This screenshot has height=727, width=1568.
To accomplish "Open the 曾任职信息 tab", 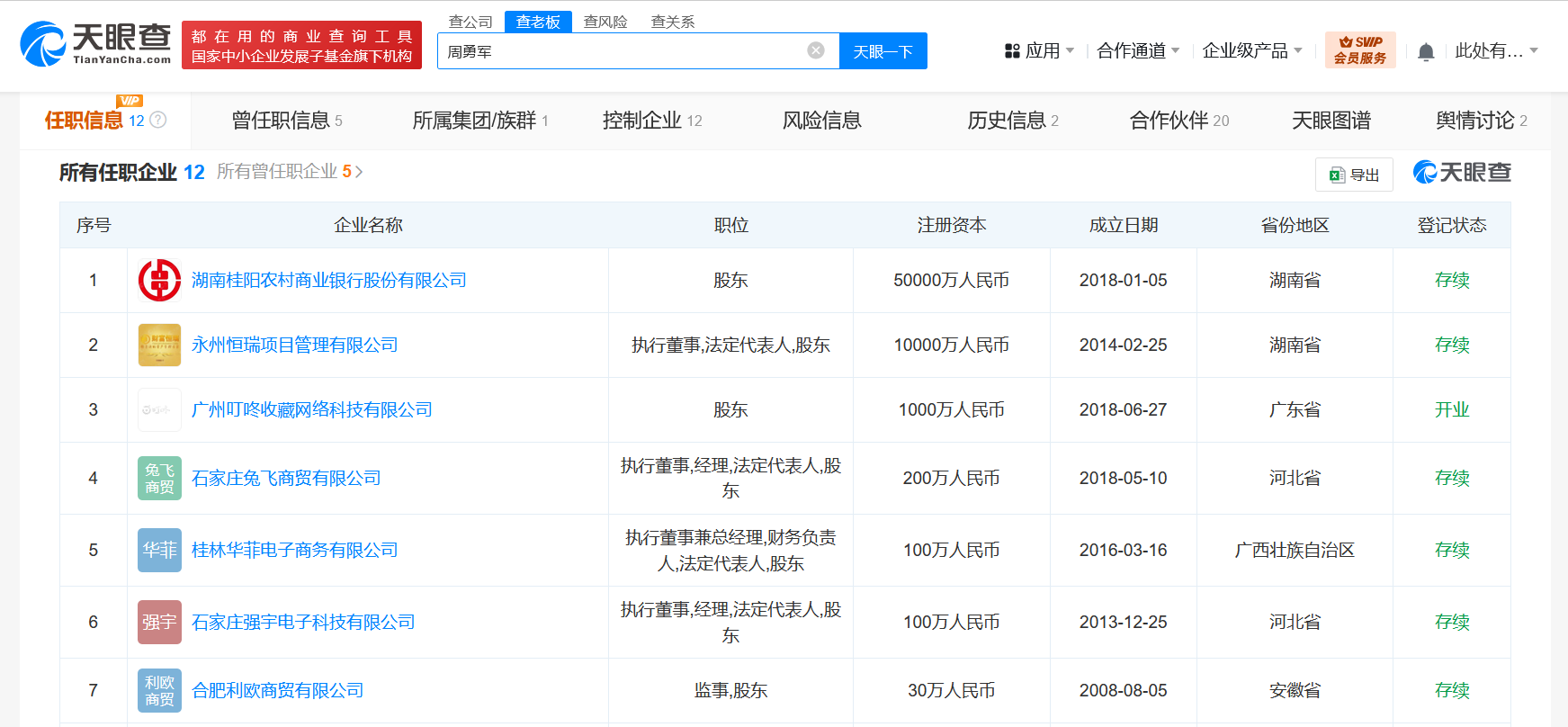I will coord(287,121).
